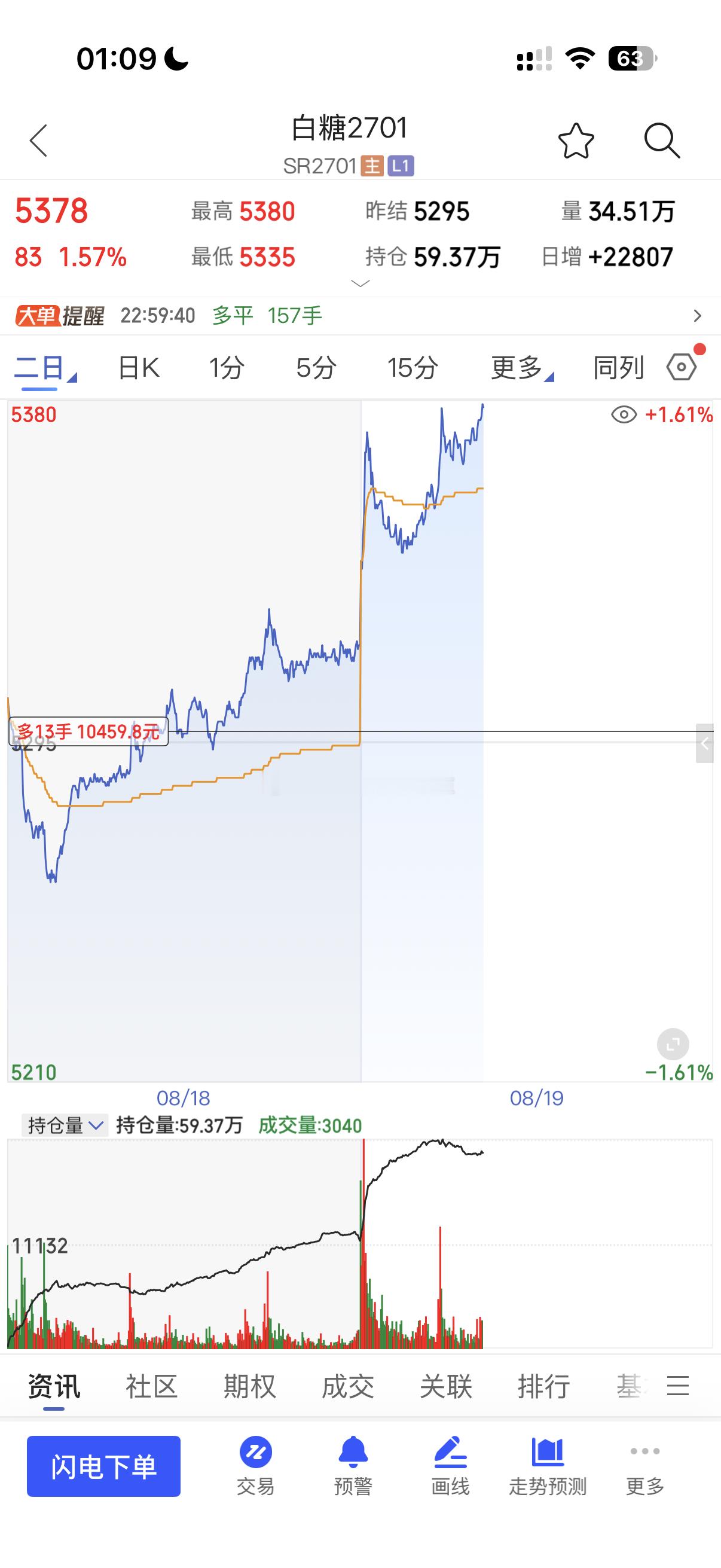Screen dimensions: 721x1568
Task: Select the 画线 drawing tool
Action: (x=450, y=1453)
